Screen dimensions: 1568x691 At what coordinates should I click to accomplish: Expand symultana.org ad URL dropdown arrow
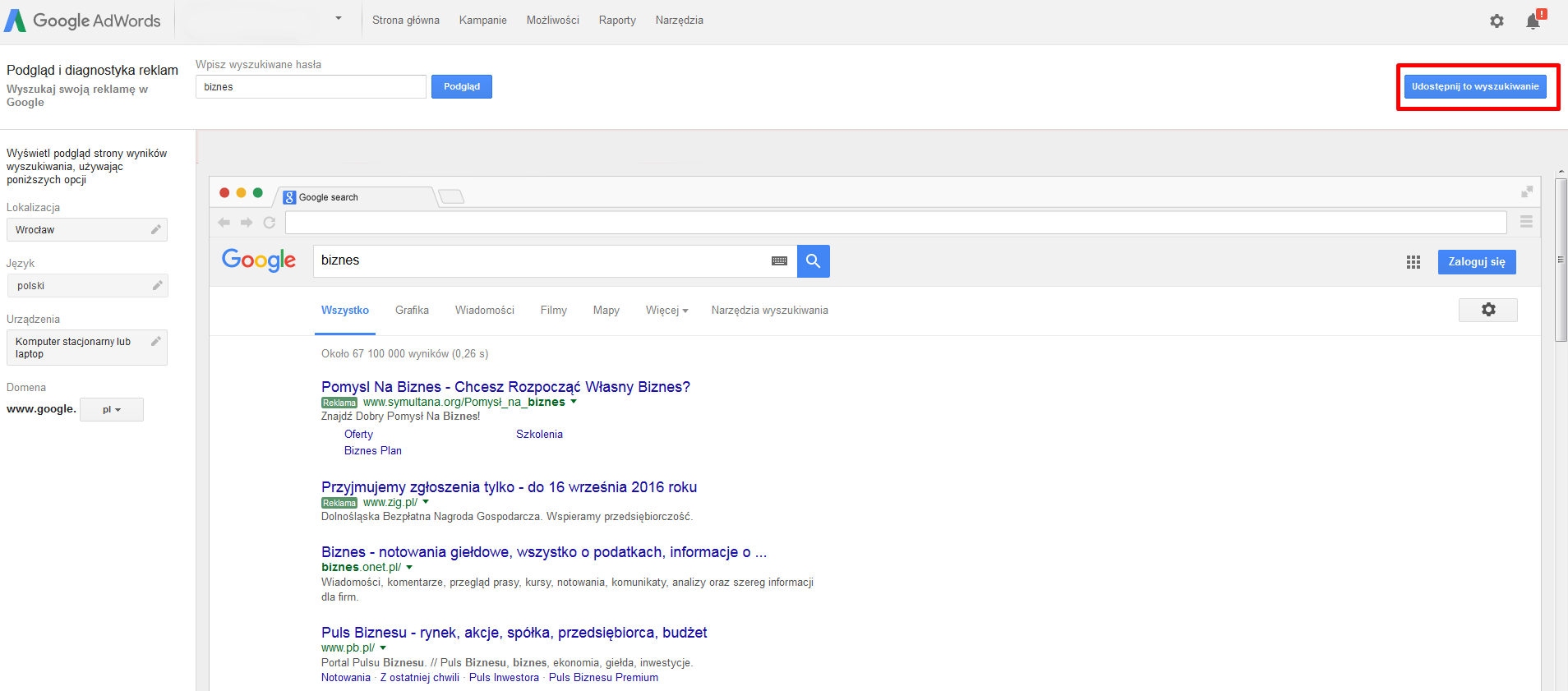click(574, 402)
